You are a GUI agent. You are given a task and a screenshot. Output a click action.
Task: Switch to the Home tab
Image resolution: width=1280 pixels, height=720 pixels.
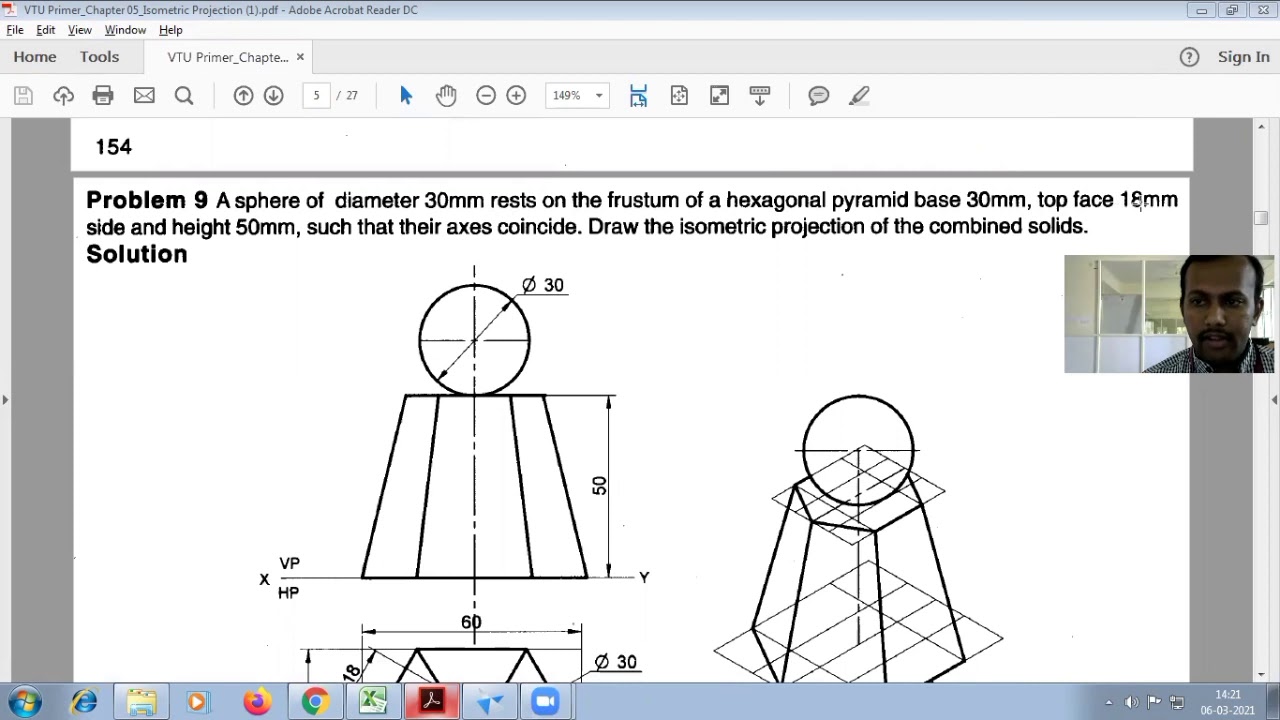pyautogui.click(x=35, y=57)
